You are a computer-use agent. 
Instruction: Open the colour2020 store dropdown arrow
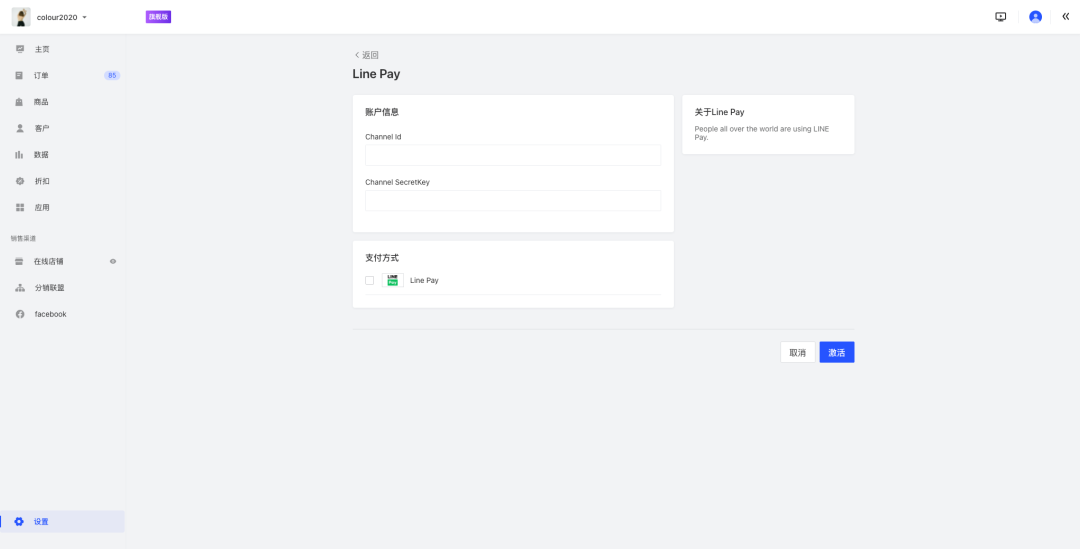(x=85, y=17)
